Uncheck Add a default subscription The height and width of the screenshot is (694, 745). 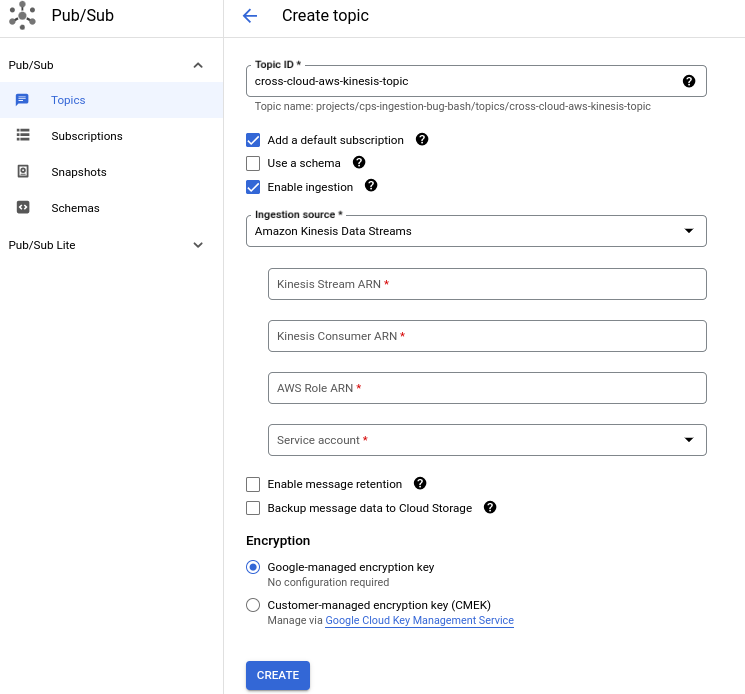[253, 140]
